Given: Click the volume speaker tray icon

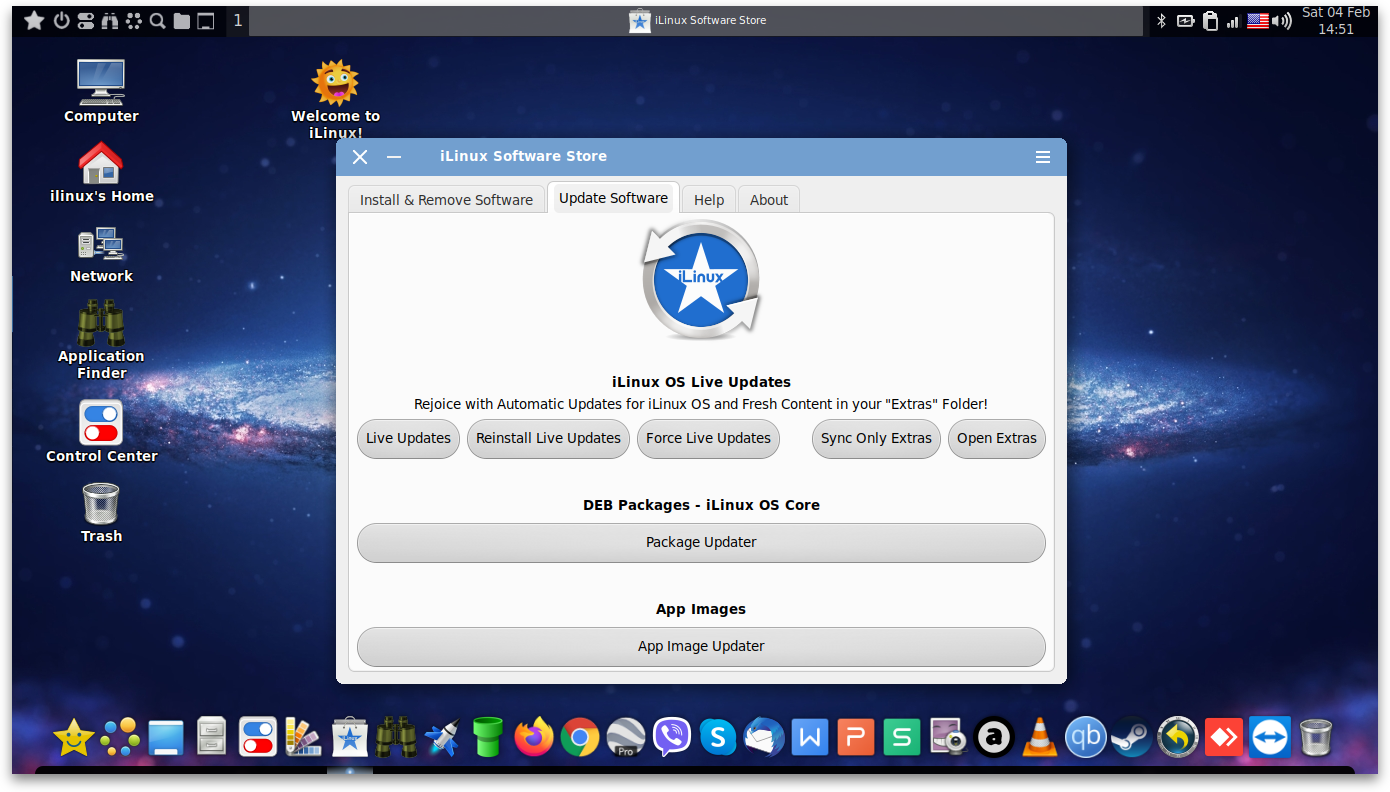Looking at the screenshot, I should [1281, 20].
